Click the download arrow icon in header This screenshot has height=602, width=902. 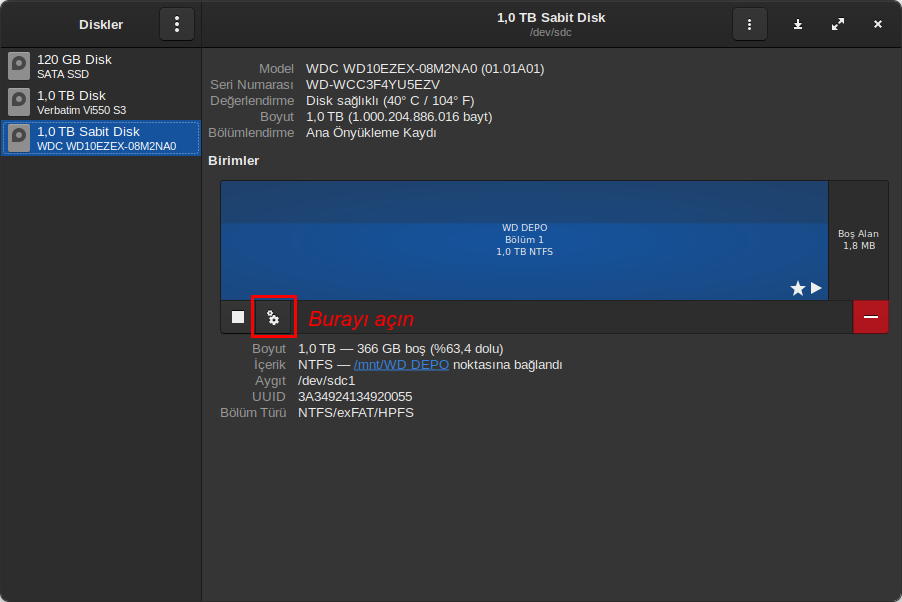click(x=798, y=24)
